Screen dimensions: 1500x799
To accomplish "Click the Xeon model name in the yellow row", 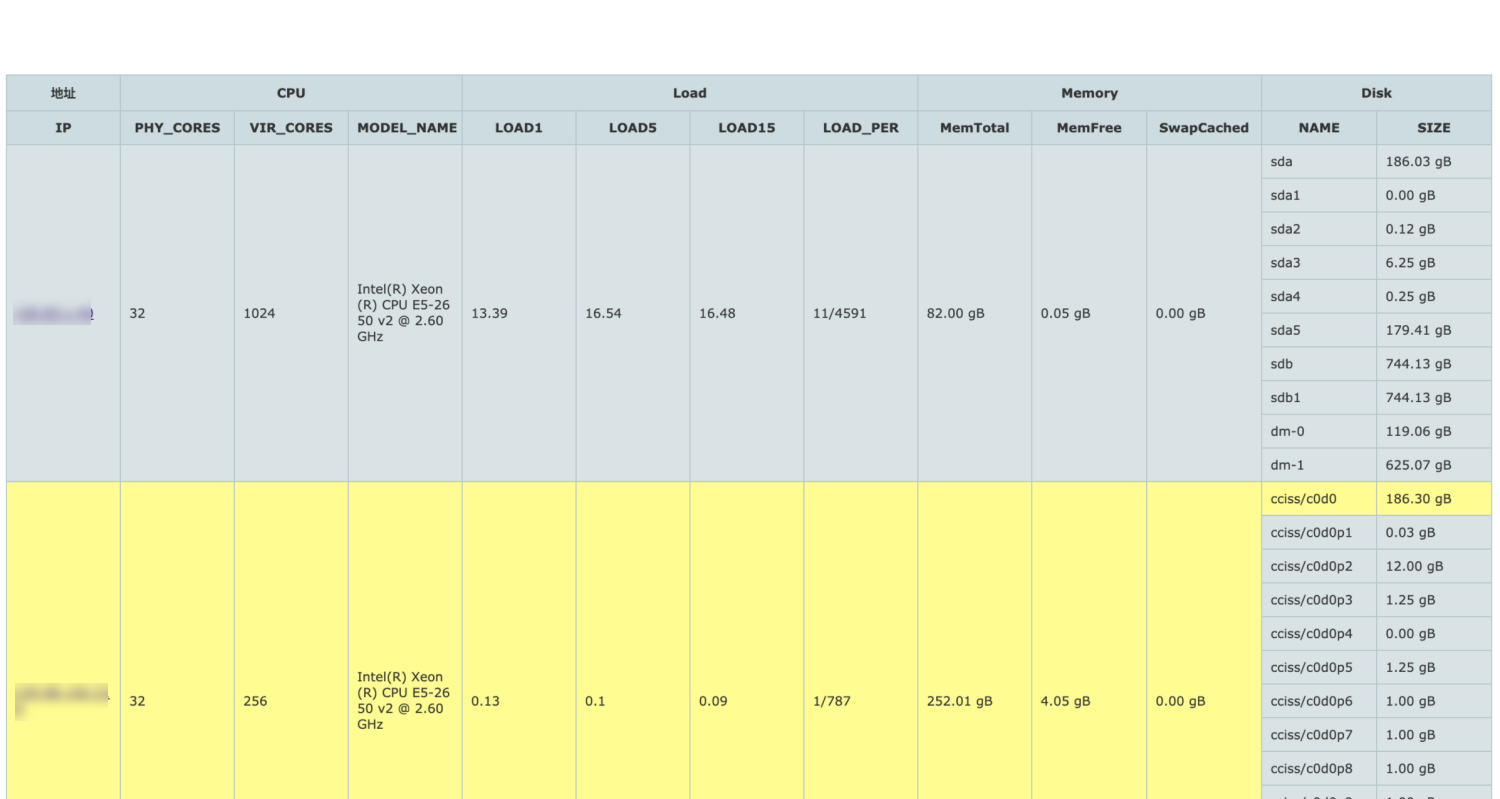I will point(404,701).
